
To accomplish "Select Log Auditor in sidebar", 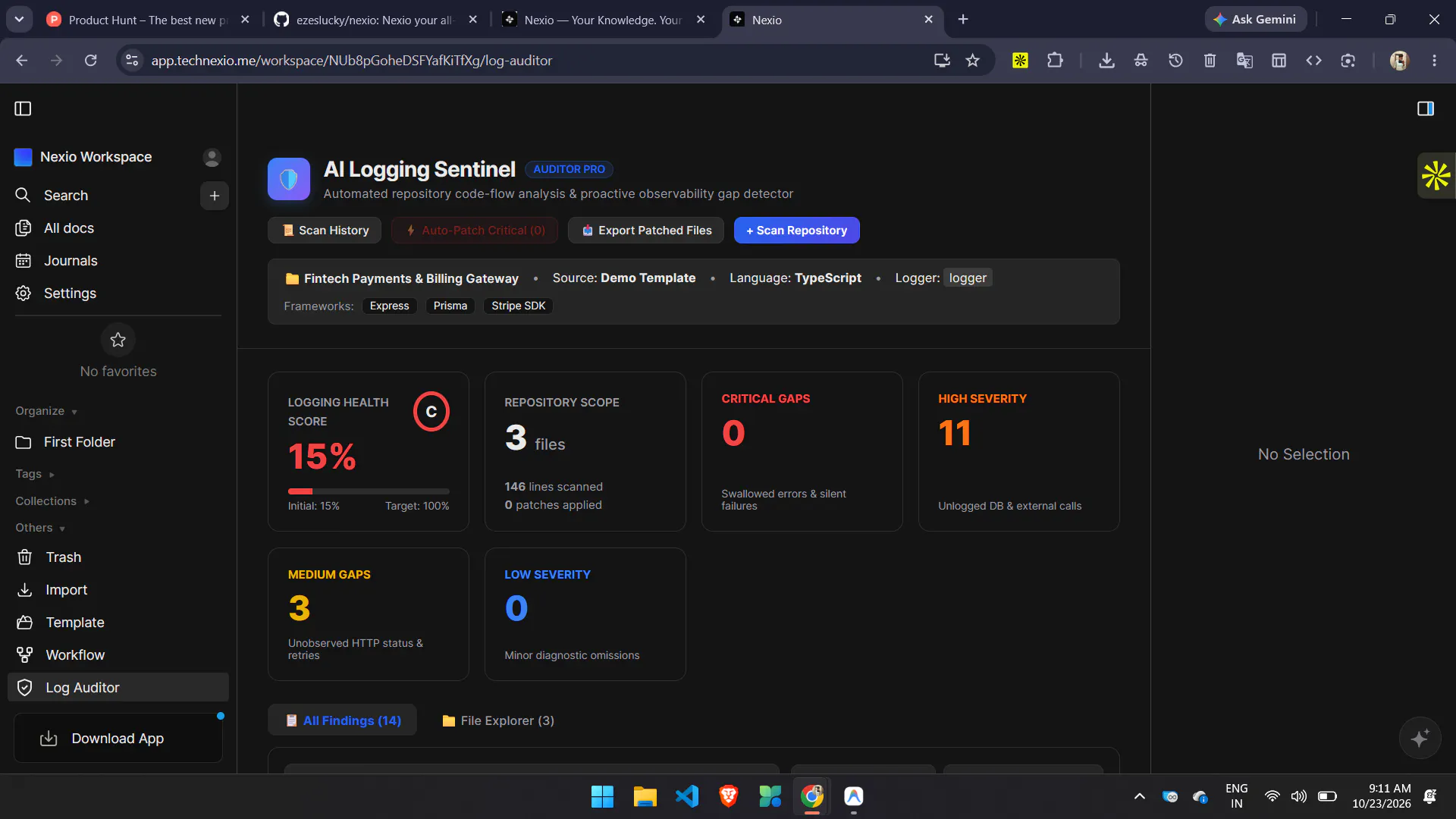I will pos(118,688).
